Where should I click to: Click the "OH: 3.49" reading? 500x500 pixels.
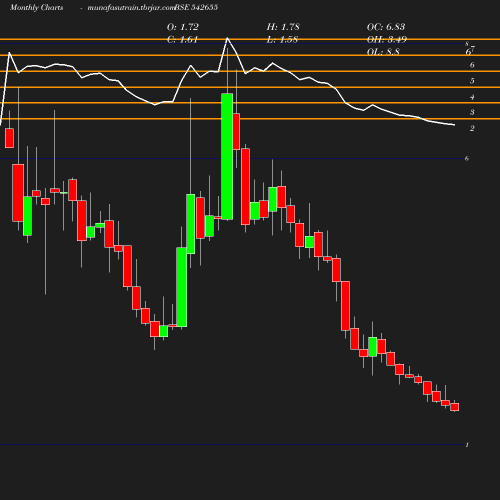pos(387,40)
